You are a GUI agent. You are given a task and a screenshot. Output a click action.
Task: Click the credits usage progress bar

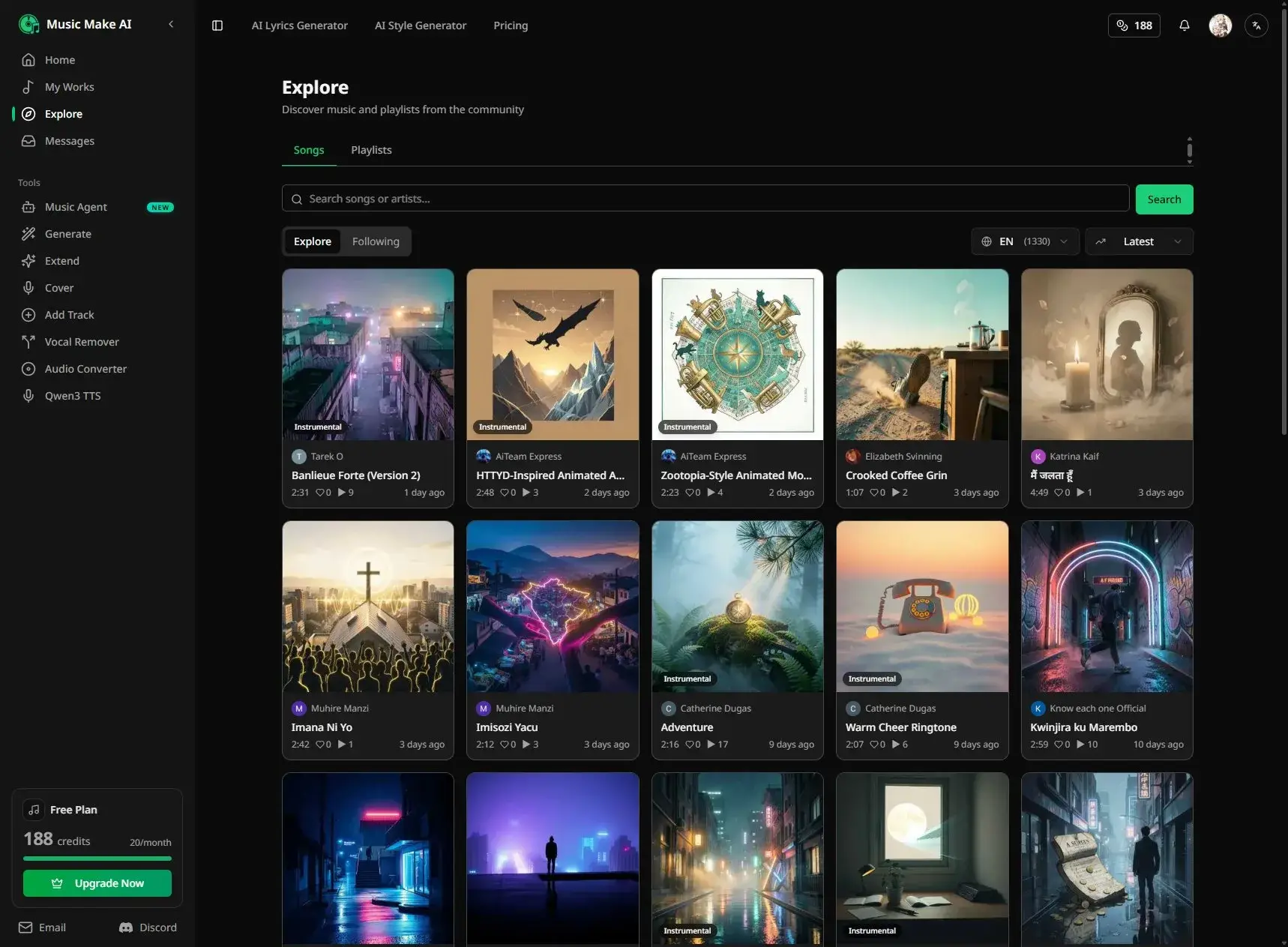(x=97, y=859)
